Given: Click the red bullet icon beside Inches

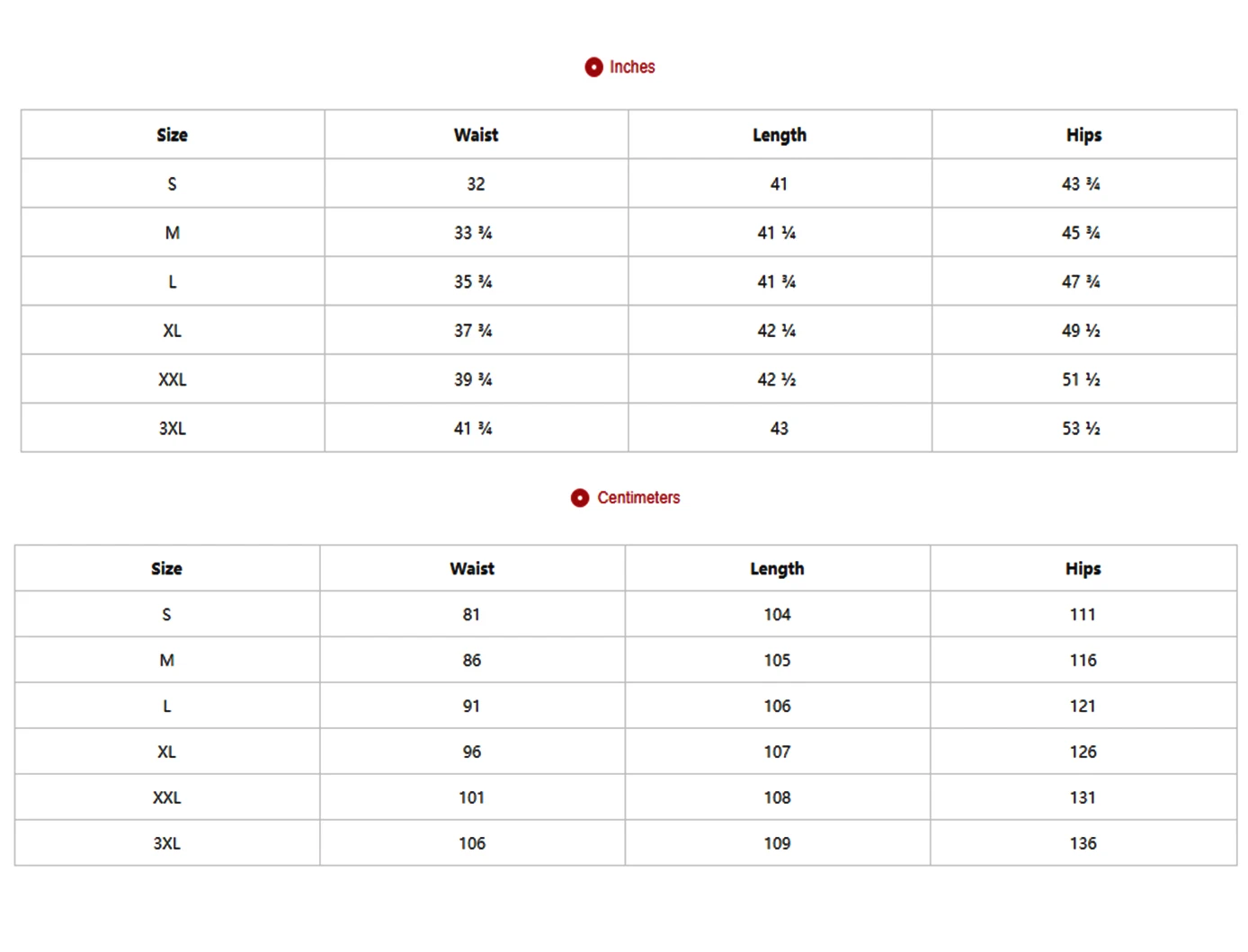Looking at the screenshot, I should pyautogui.click(x=593, y=67).
